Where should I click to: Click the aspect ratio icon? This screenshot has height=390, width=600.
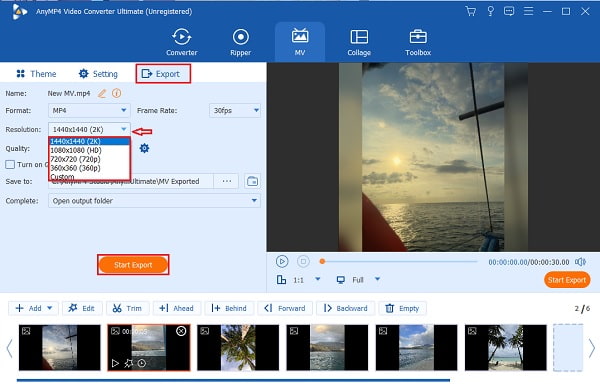click(x=281, y=280)
